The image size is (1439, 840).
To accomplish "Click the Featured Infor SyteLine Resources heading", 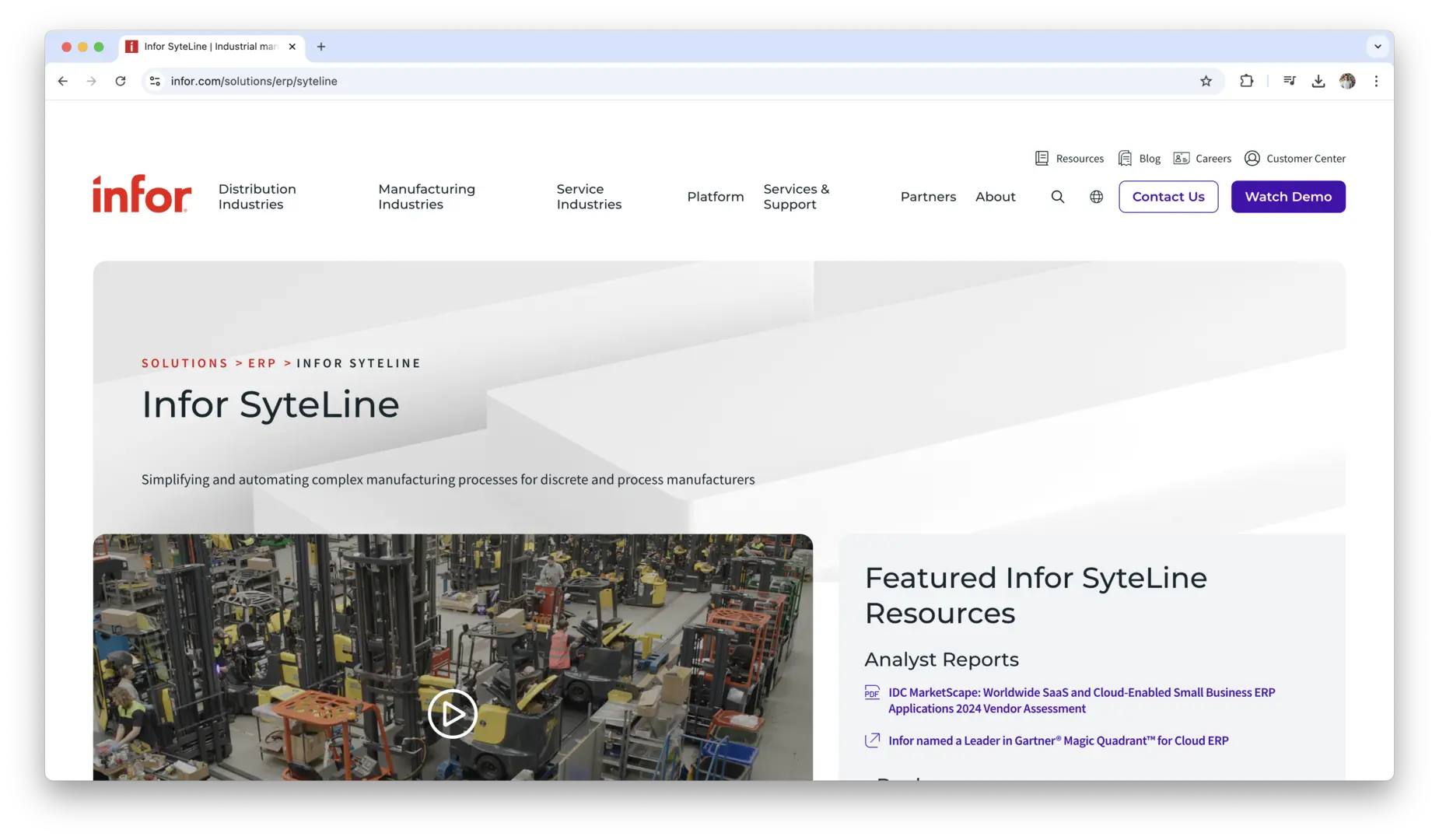I will click(1036, 595).
